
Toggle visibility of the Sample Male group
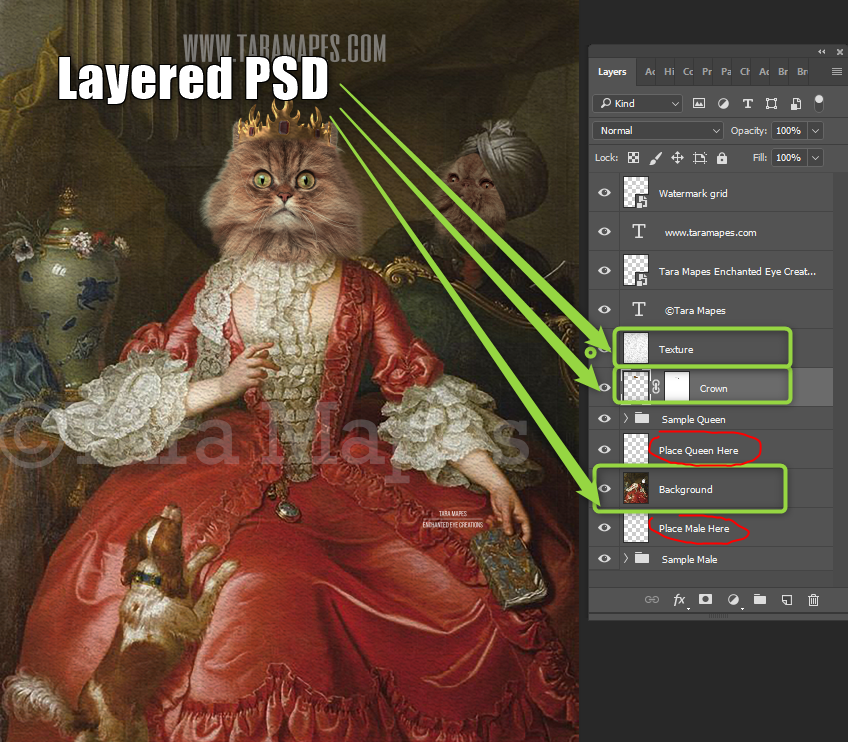coord(604,558)
